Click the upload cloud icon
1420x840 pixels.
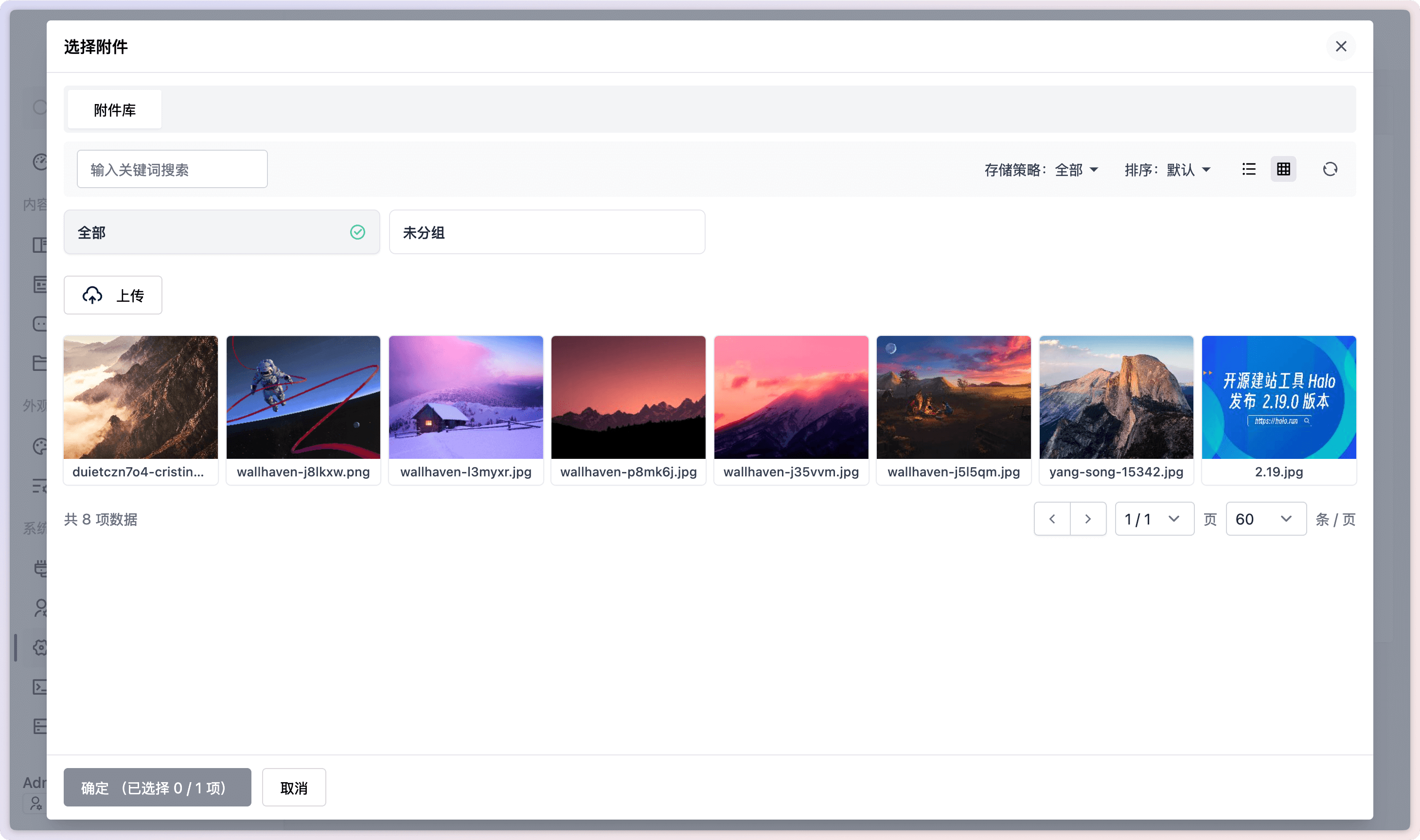point(92,295)
